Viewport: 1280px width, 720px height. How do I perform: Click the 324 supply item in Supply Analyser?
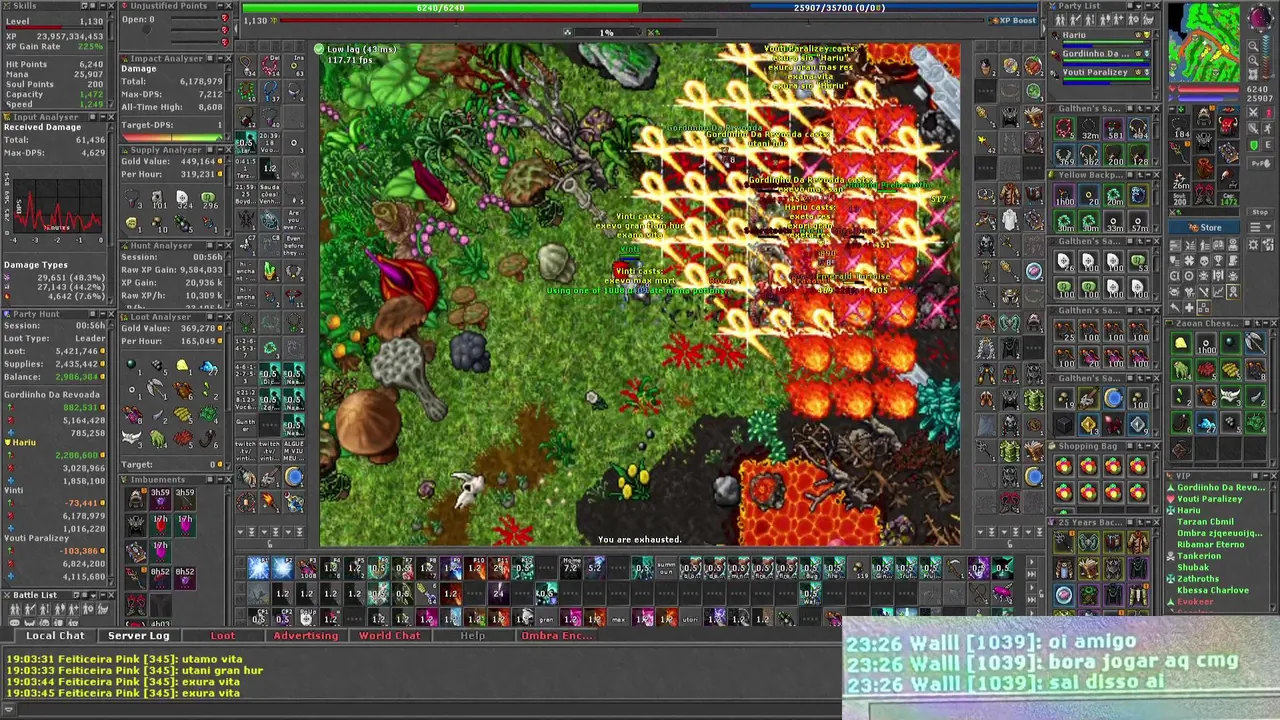point(183,199)
